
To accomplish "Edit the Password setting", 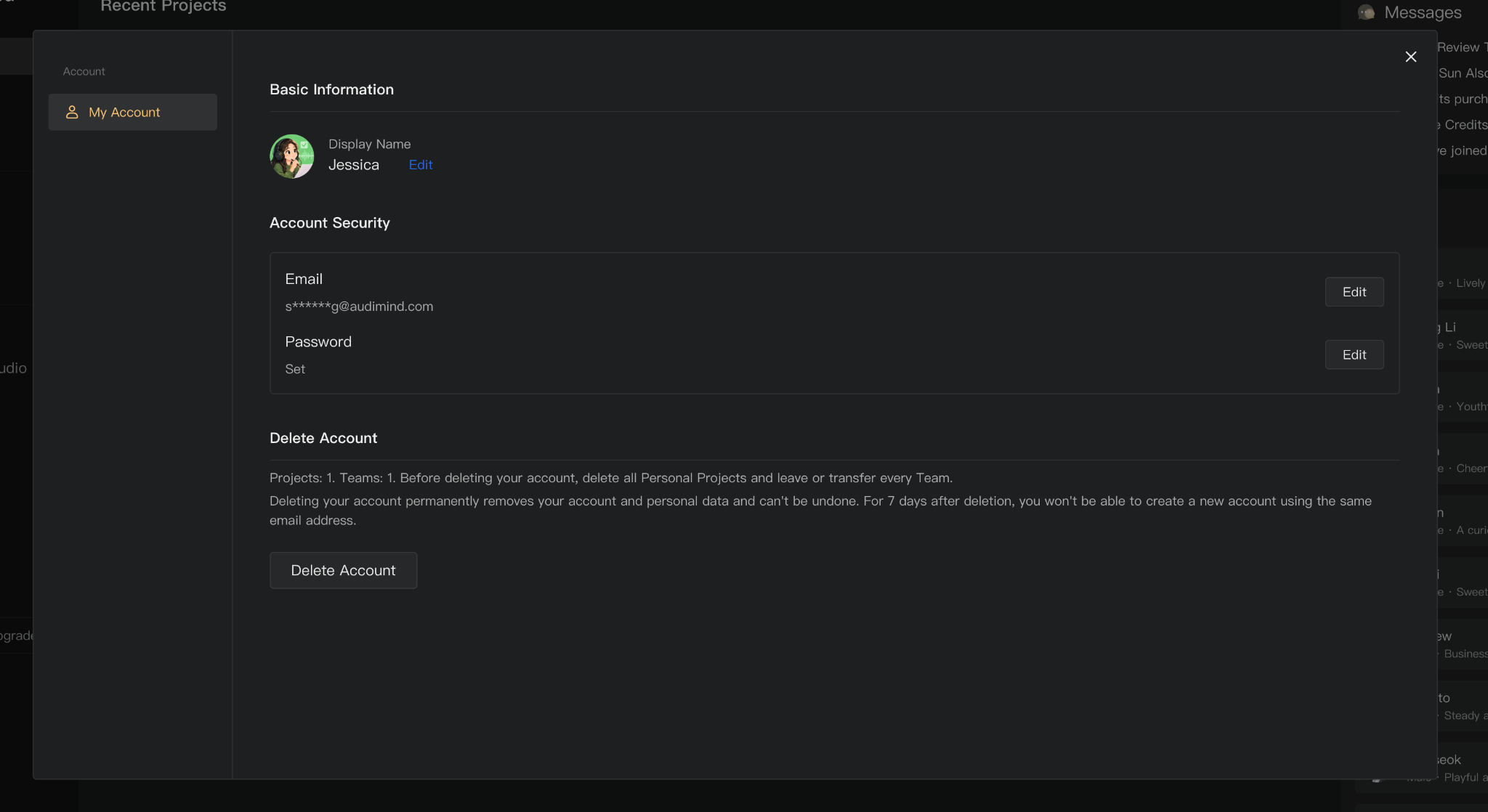I will 1354,354.
